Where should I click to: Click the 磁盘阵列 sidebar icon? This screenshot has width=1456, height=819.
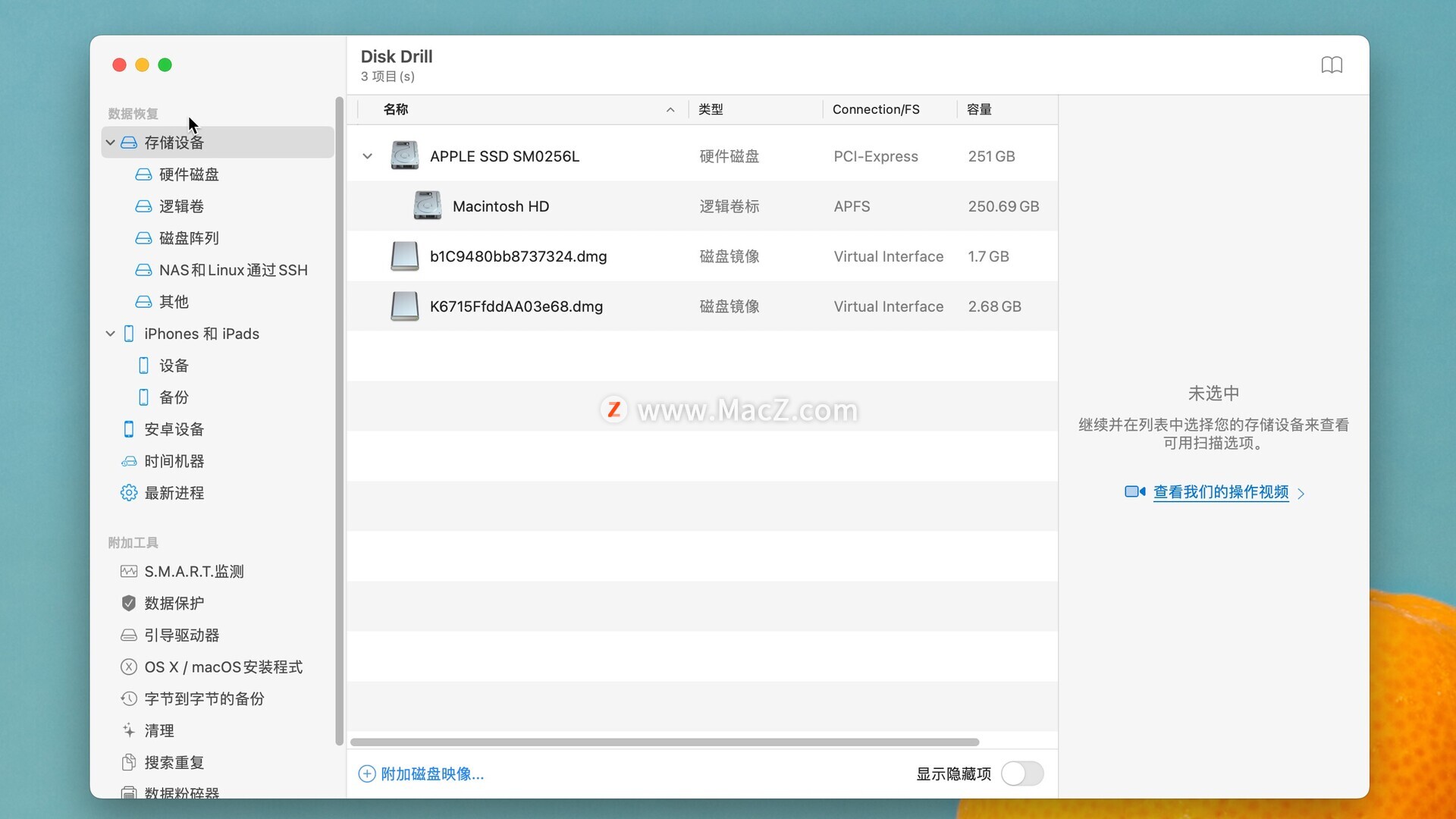(143, 238)
